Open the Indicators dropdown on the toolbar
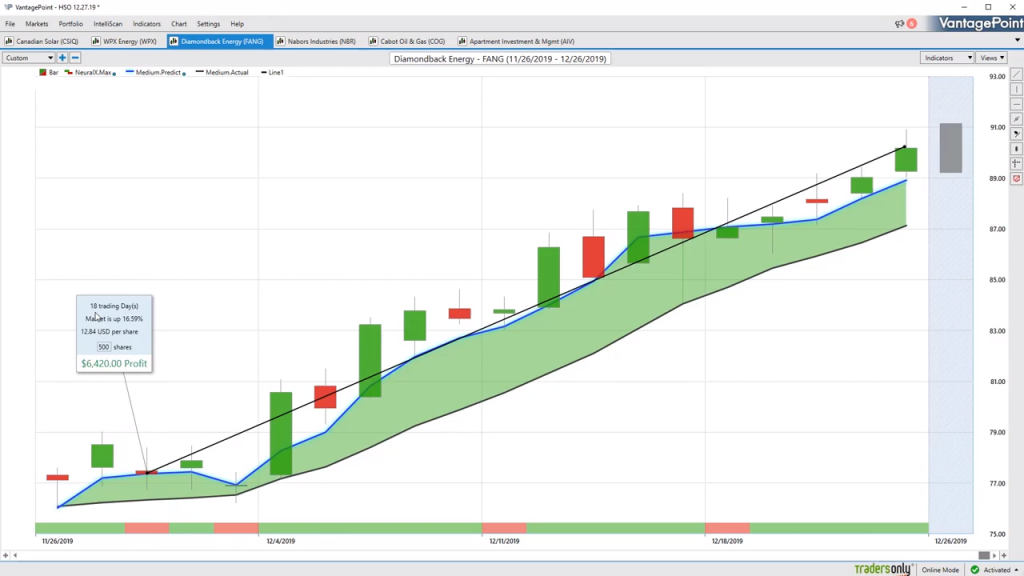The width and height of the screenshot is (1024, 576). tap(947, 58)
